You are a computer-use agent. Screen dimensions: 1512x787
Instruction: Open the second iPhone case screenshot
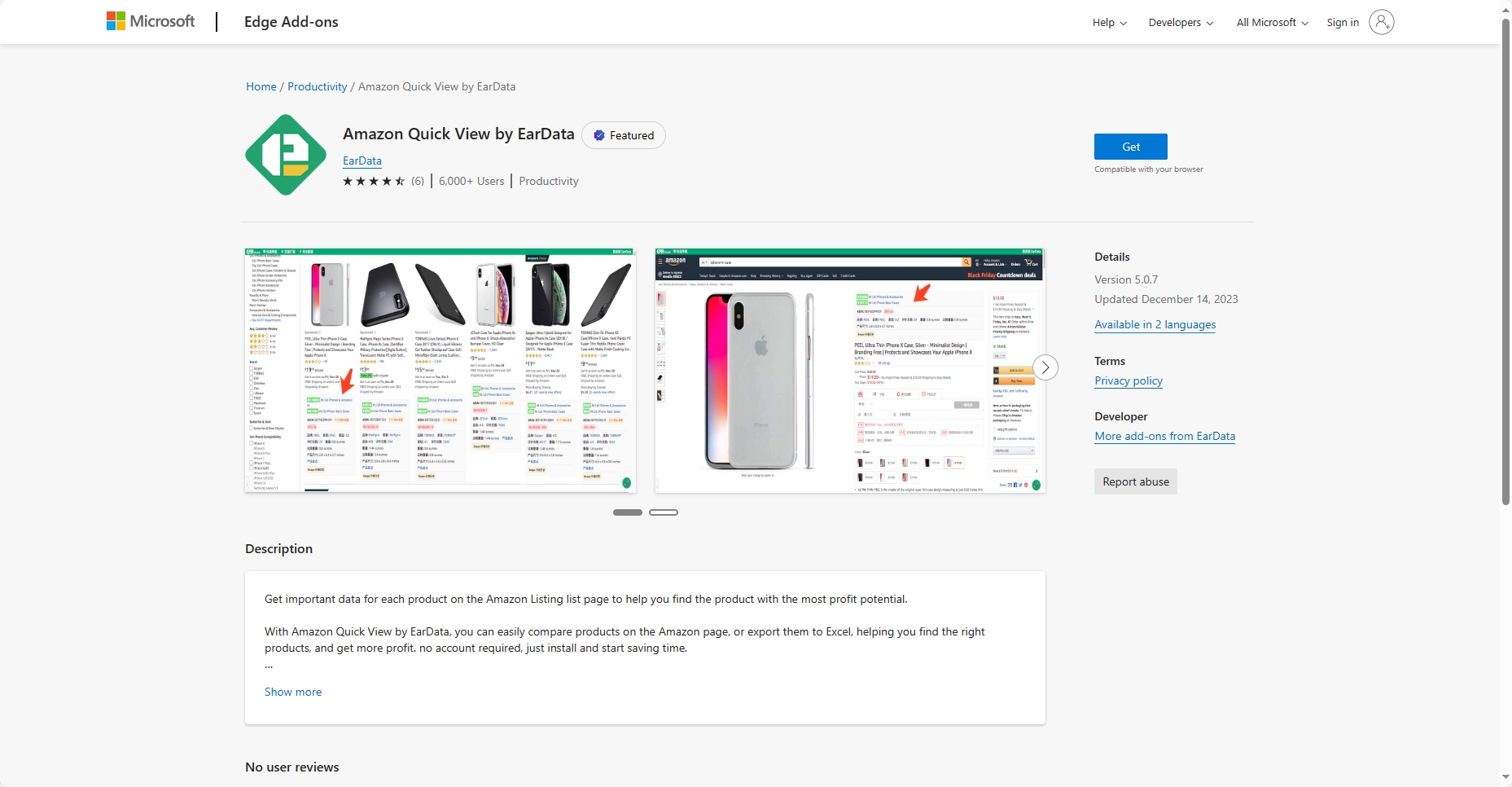[x=850, y=371]
